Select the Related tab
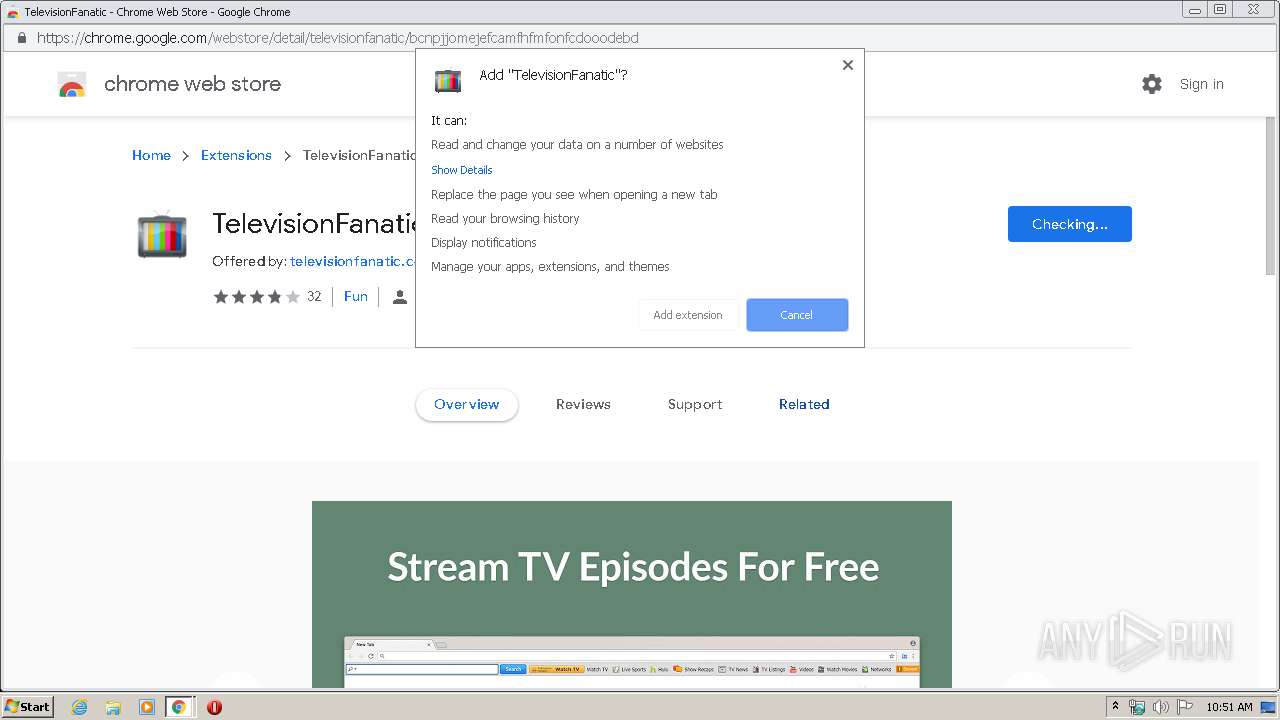Viewport: 1280px width, 720px height. pyautogui.click(x=804, y=405)
